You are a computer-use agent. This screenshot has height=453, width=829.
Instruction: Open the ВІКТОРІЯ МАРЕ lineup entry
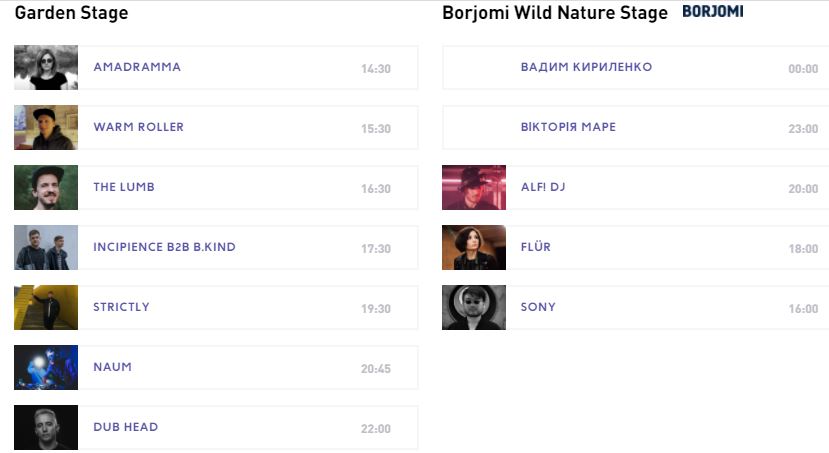[568, 127]
